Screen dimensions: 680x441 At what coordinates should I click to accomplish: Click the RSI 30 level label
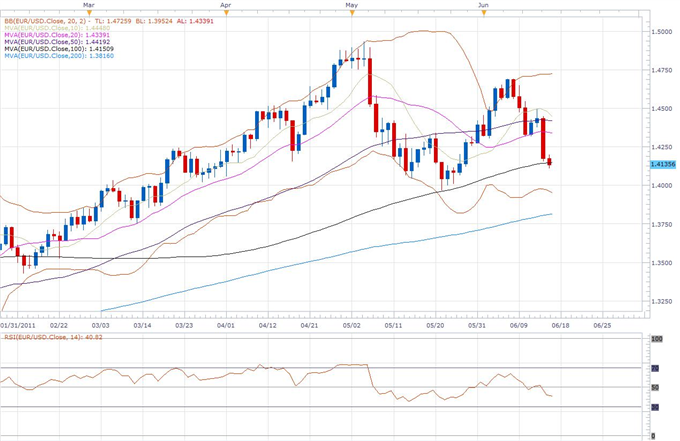click(655, 407)
